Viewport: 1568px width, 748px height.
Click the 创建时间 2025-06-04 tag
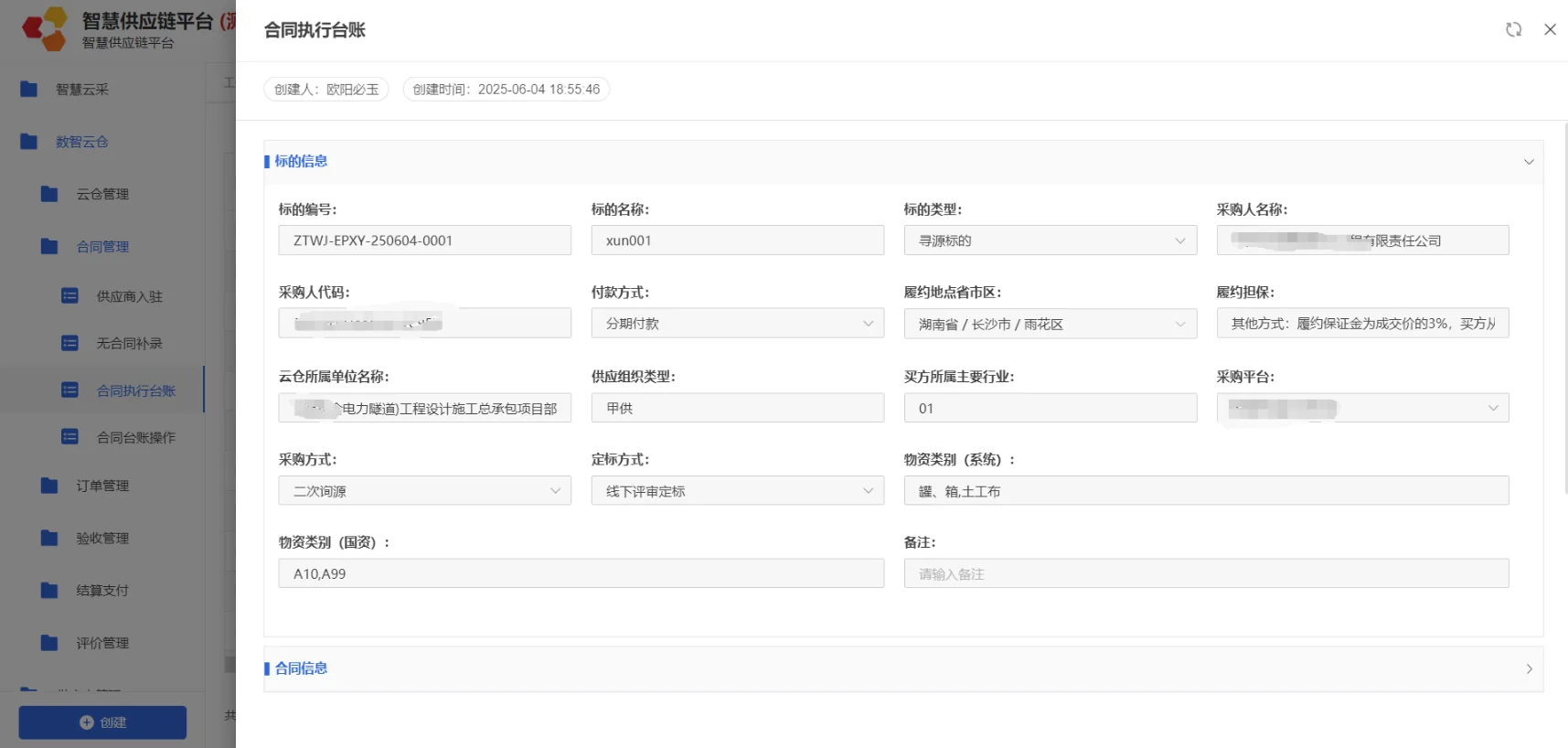[x=506, y=89]
